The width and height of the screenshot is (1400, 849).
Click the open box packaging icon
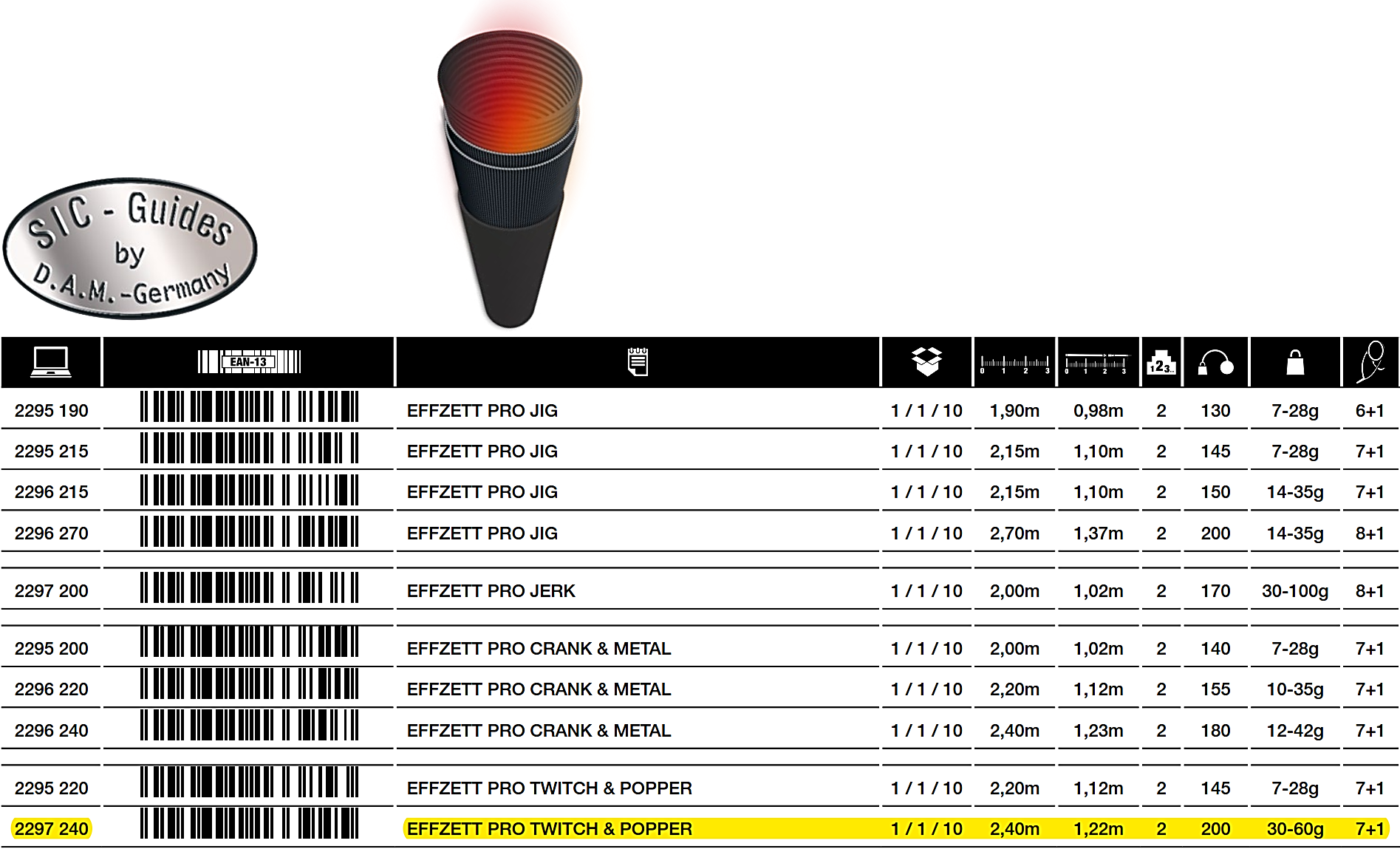(926, 362)
